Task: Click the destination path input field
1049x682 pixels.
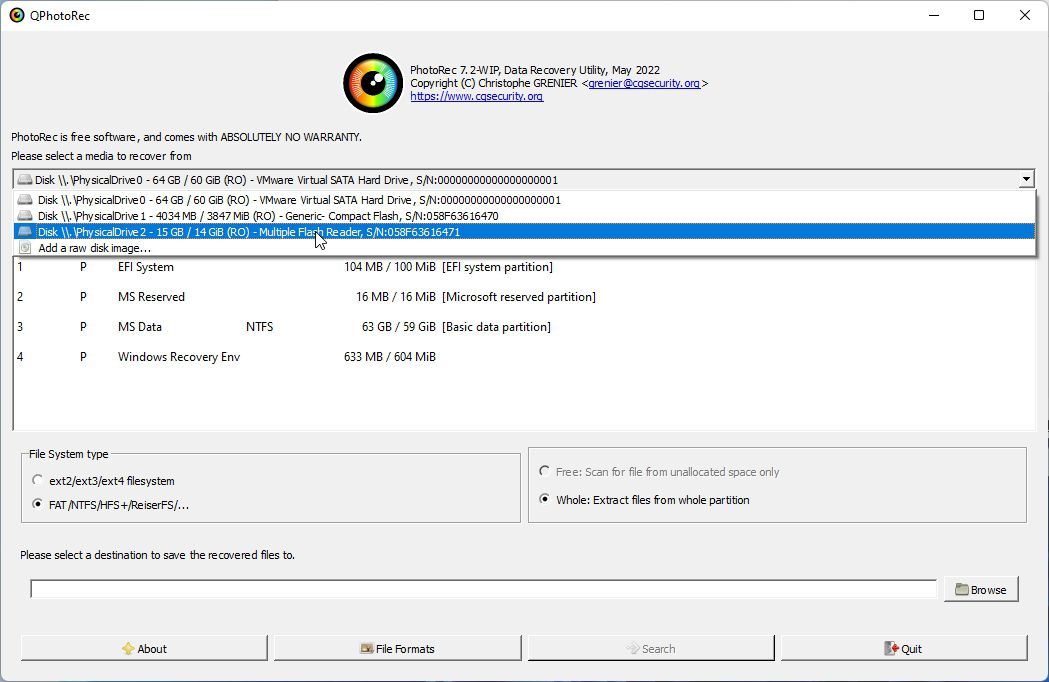Action: [x=483, y=589]
